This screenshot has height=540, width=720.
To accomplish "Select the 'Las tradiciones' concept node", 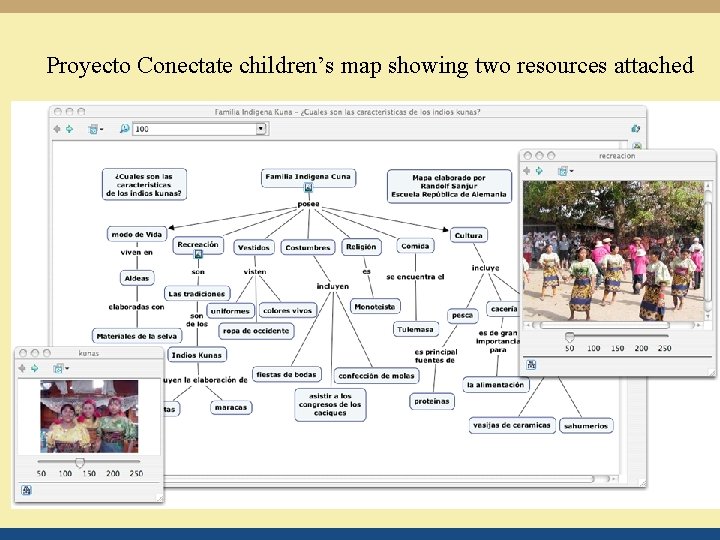I will [197, 293].
